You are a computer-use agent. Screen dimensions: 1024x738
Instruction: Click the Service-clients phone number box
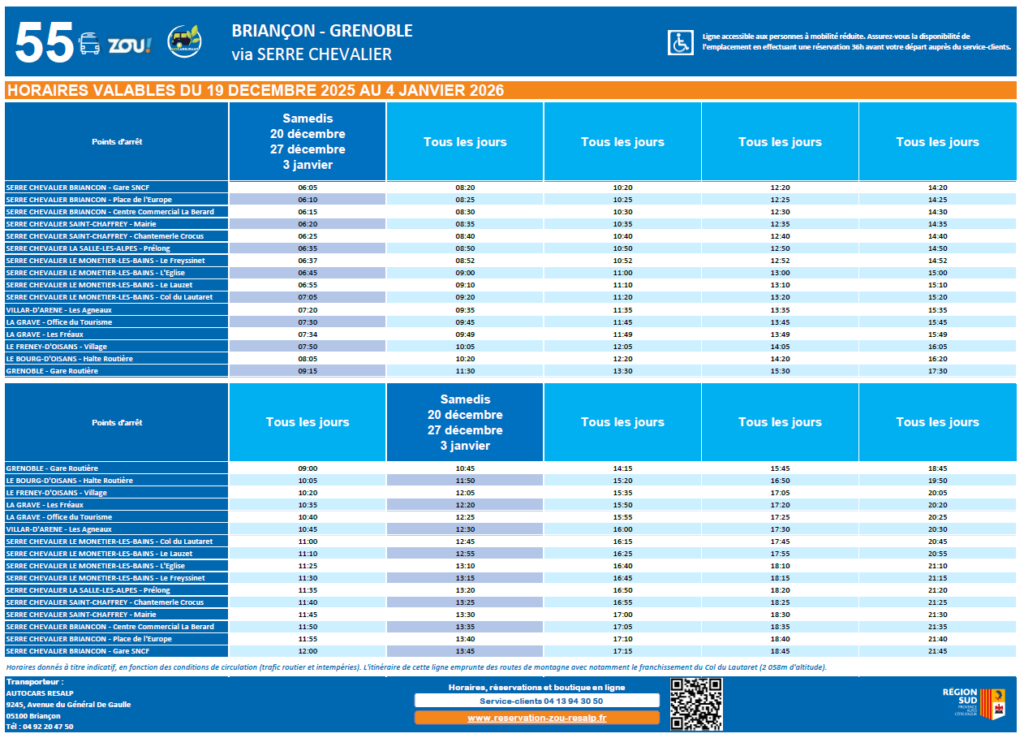537,701
